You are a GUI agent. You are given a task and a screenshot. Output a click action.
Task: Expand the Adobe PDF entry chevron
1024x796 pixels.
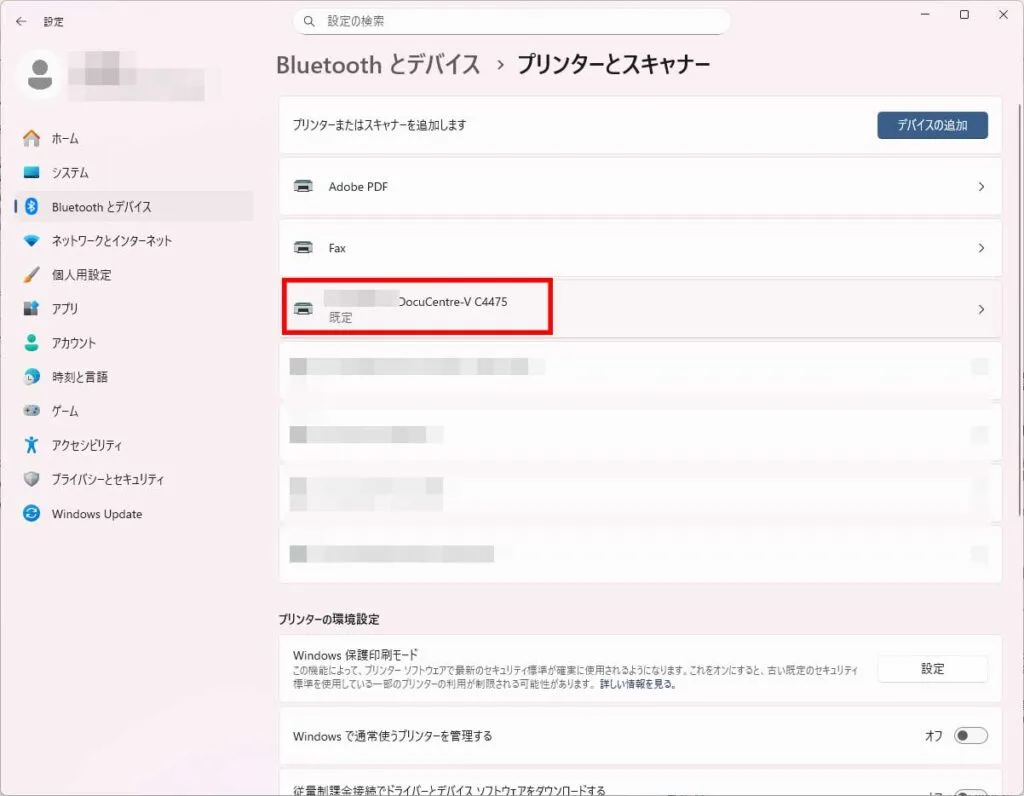click(981, 187)
